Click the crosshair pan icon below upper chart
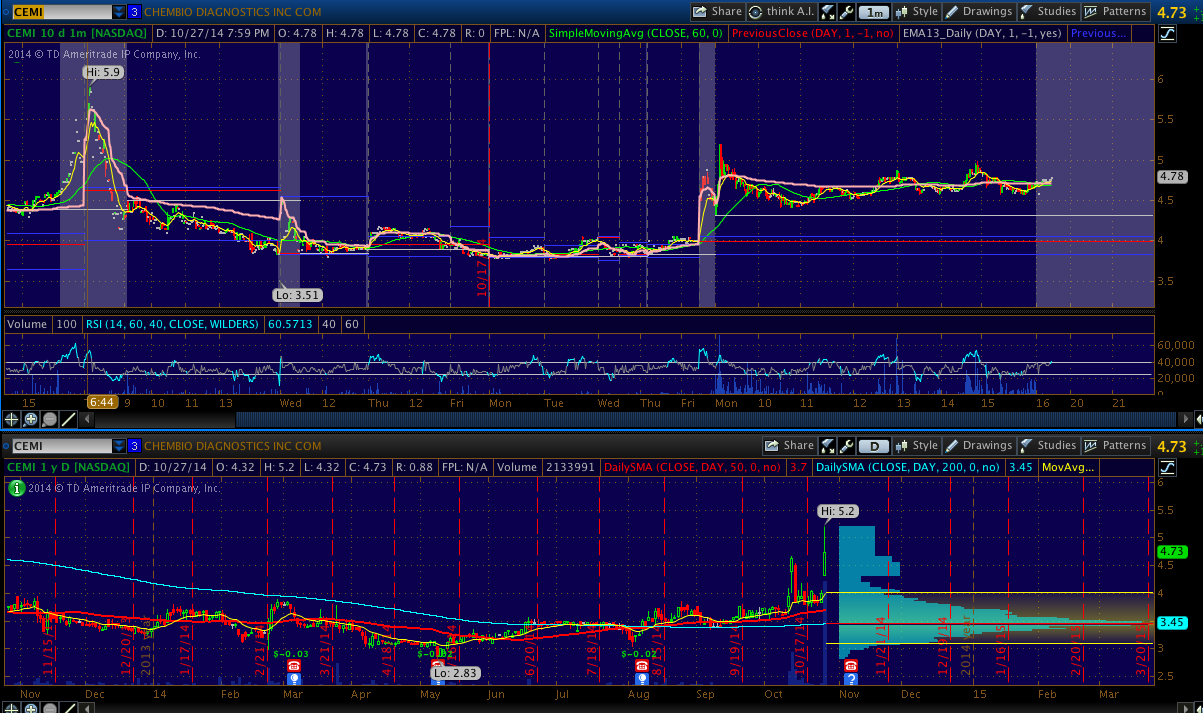This screenshot has width=1203, height=713. 12,419
